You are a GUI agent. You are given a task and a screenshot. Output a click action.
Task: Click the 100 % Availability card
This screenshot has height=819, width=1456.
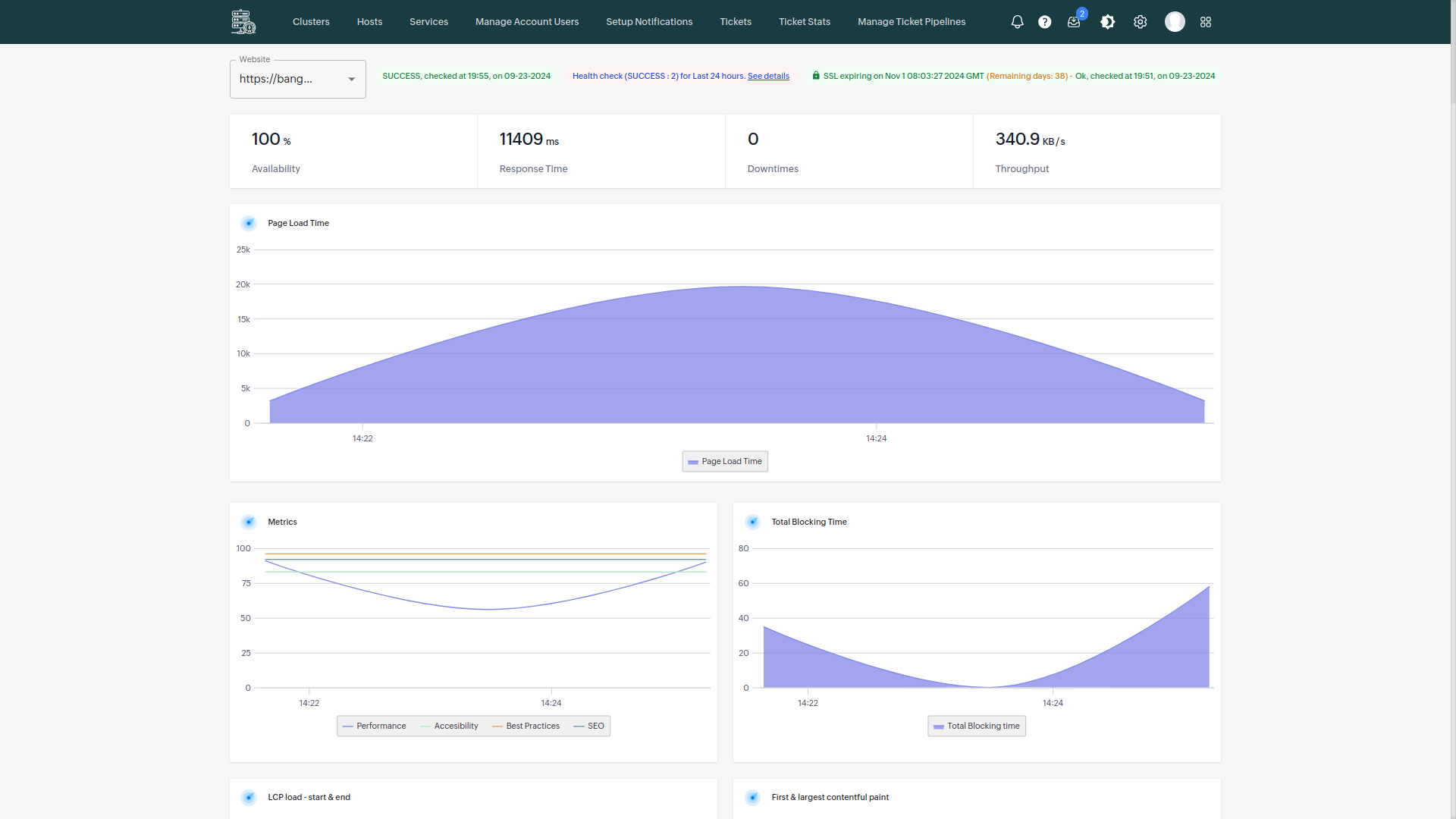353,151
